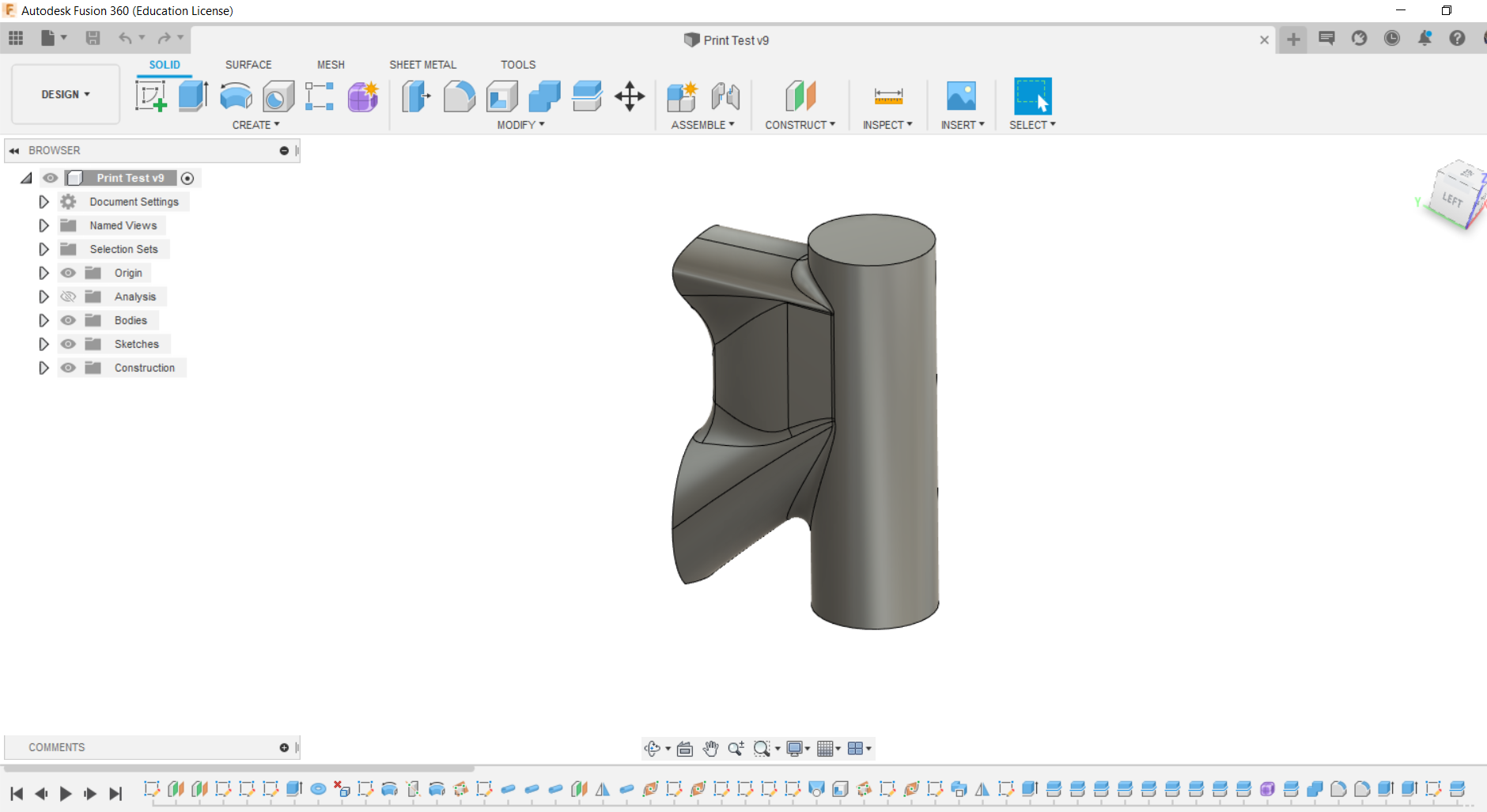This screenshot has width=1487, height=812.
Task: Undo the last action
Action: point(126,38)
